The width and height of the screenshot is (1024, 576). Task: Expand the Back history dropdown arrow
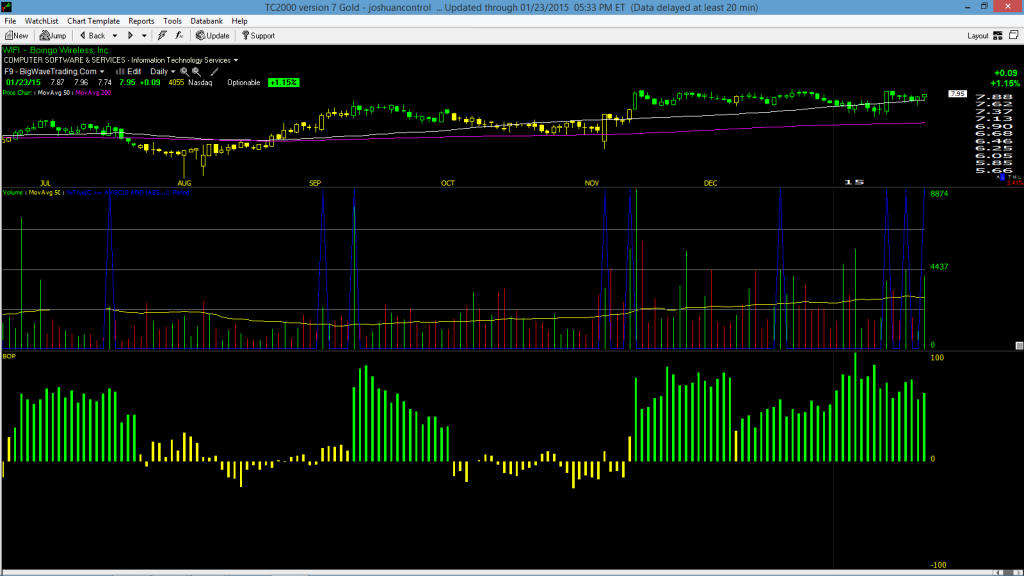coord(115,36)
